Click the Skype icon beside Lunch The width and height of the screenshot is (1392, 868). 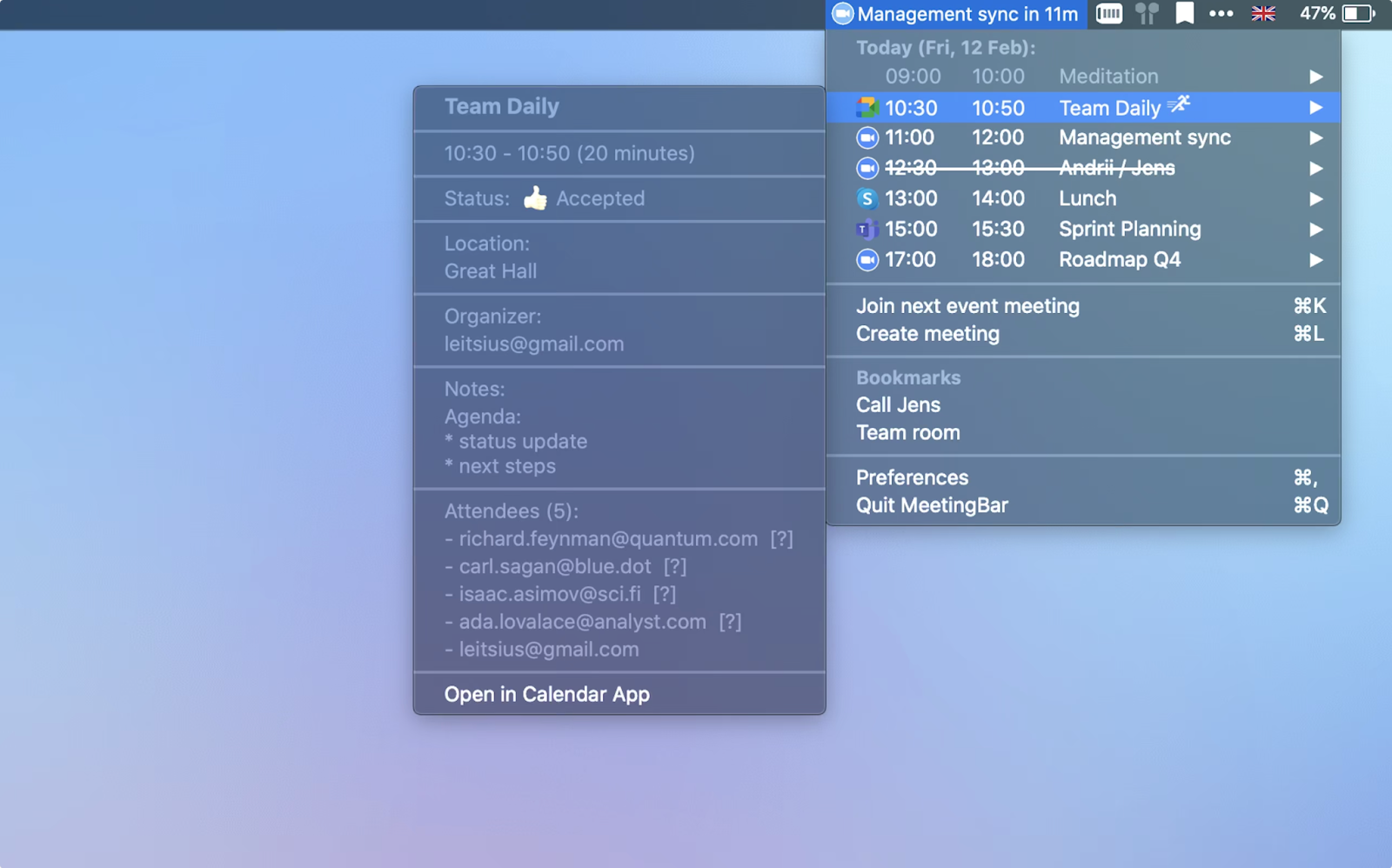point(867,198)
